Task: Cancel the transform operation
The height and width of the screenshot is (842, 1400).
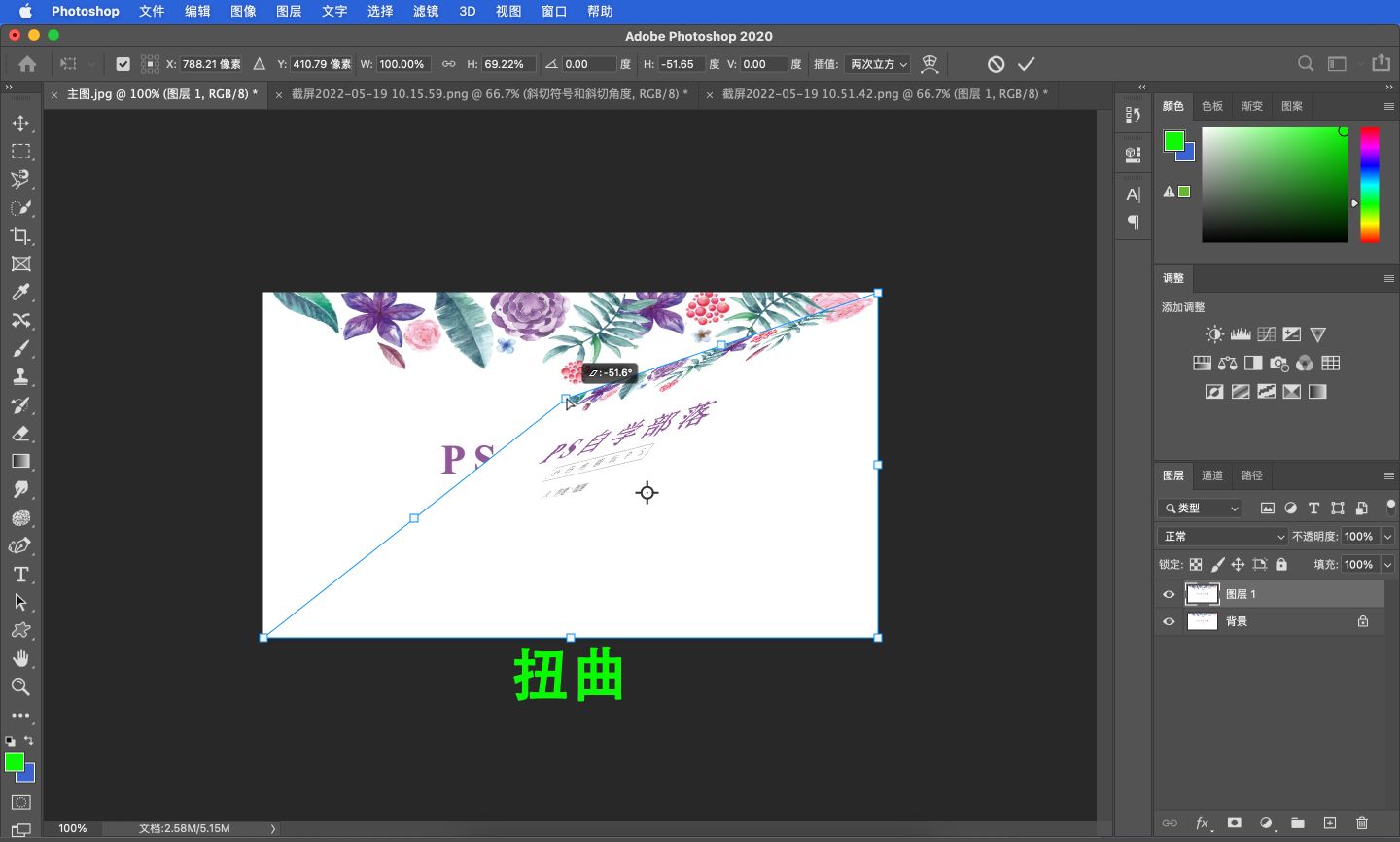Action: pyautogui.click(x=996, y=64)
